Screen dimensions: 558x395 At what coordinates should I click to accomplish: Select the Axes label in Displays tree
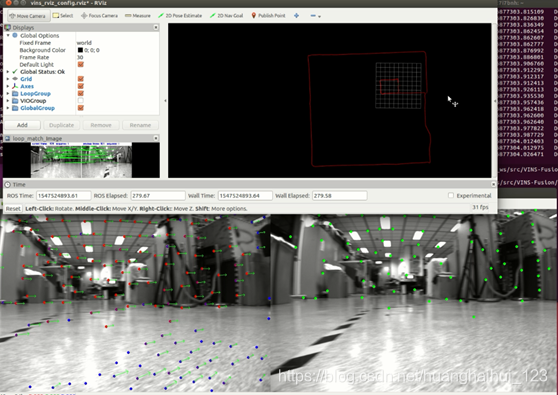pos(27,86)
